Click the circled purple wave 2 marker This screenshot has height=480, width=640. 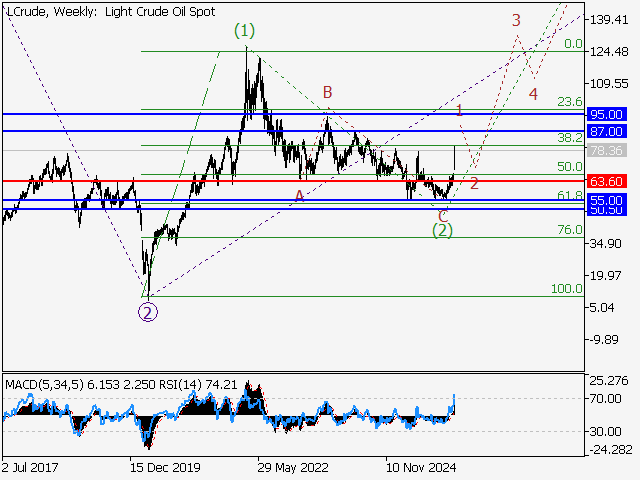click(x=148, y=312)
